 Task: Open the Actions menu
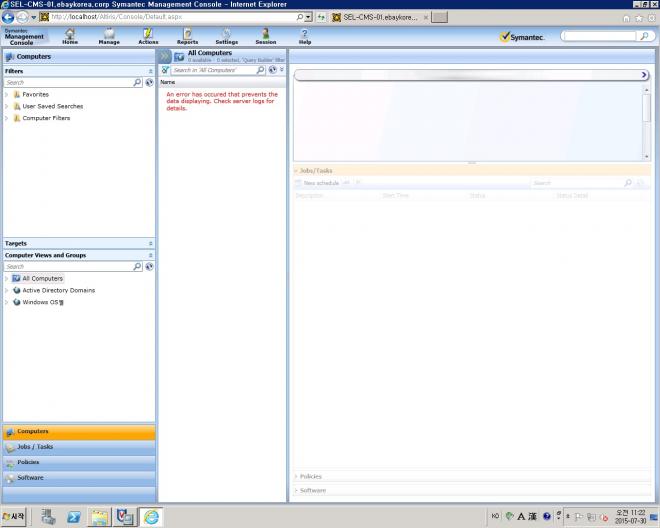pyautogui.click(x=148, y=37)
